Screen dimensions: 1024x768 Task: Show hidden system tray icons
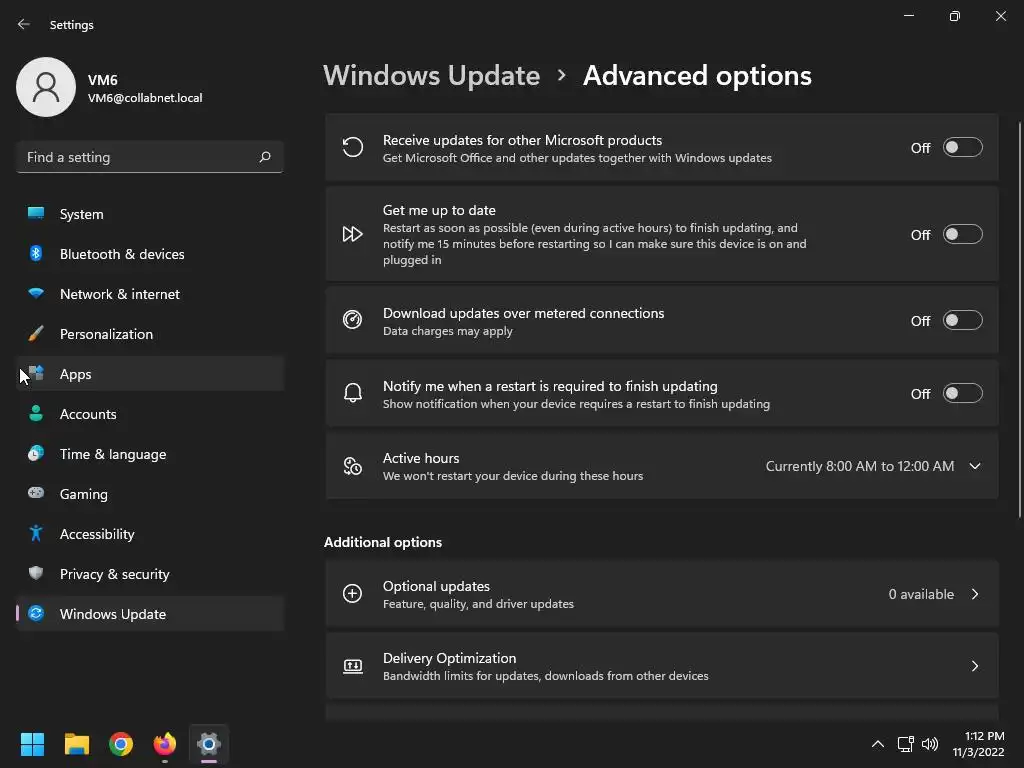click(878, 744)
